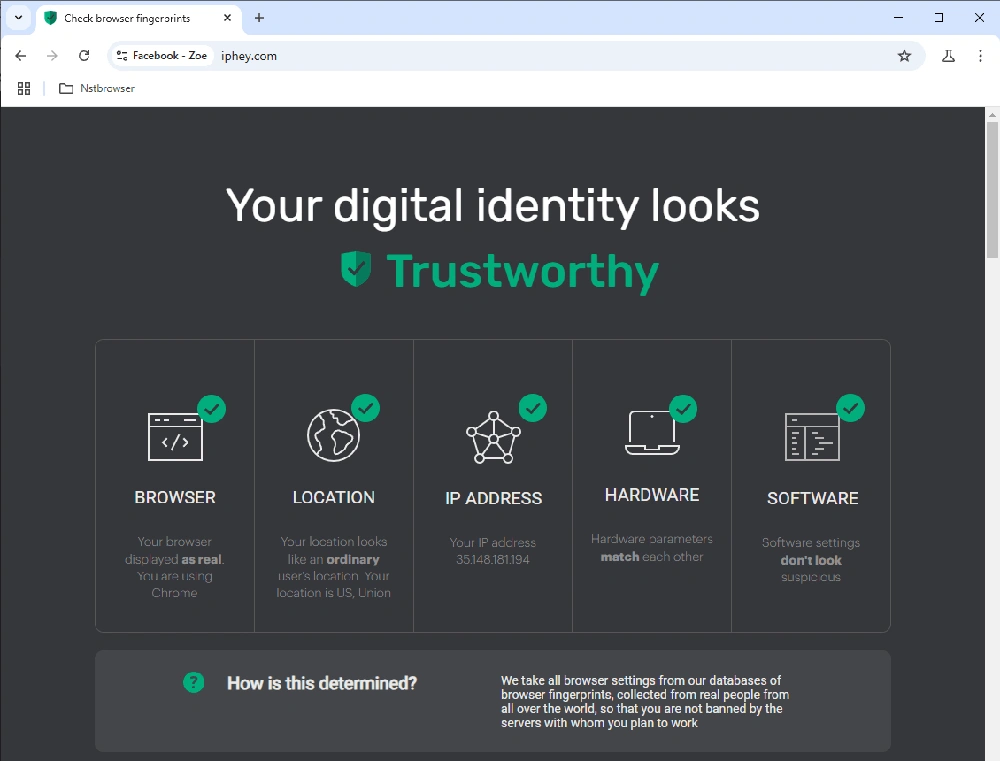Bookmark this page with the star icon
Screen dimensions: 1000x761
904,56
